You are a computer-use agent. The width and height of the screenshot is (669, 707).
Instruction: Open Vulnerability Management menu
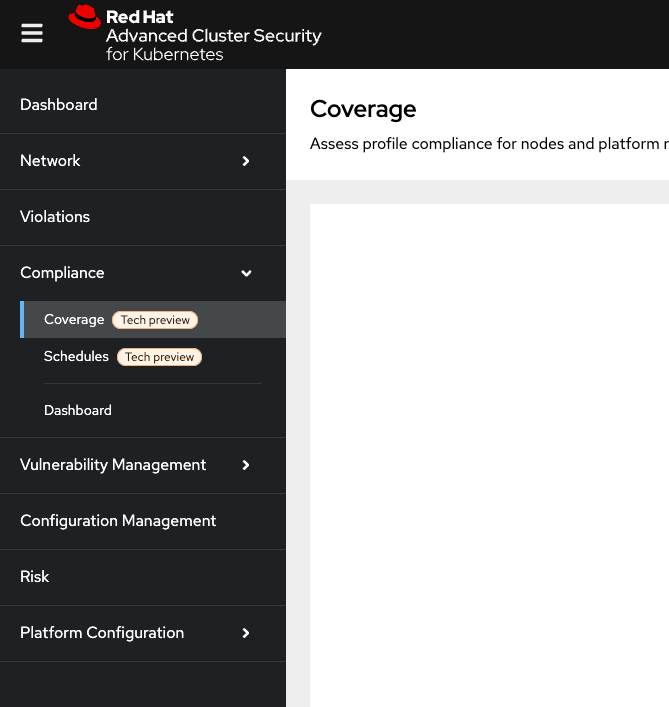[113, 464]
